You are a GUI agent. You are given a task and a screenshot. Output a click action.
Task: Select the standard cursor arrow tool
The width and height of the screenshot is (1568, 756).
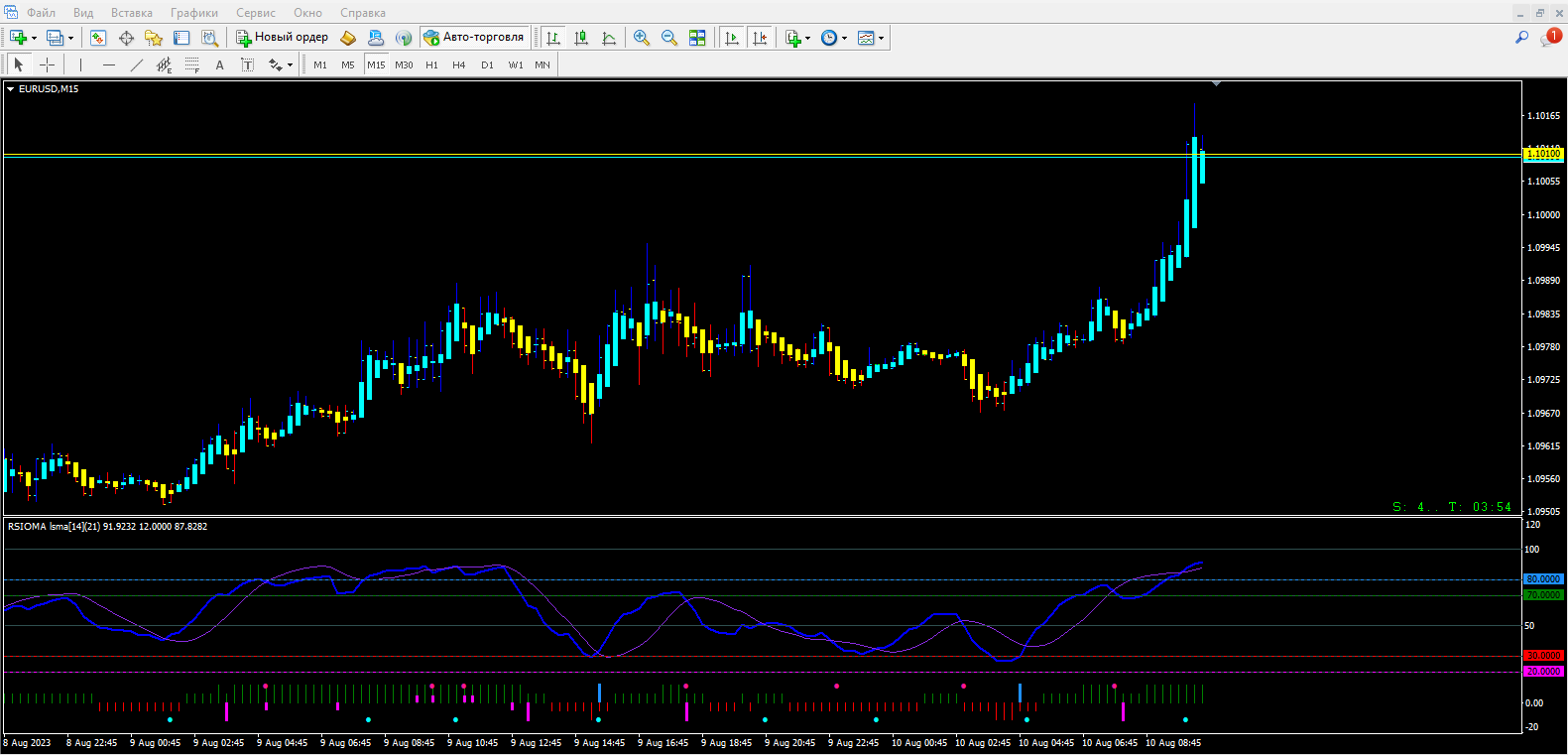(x=18, y=64)
